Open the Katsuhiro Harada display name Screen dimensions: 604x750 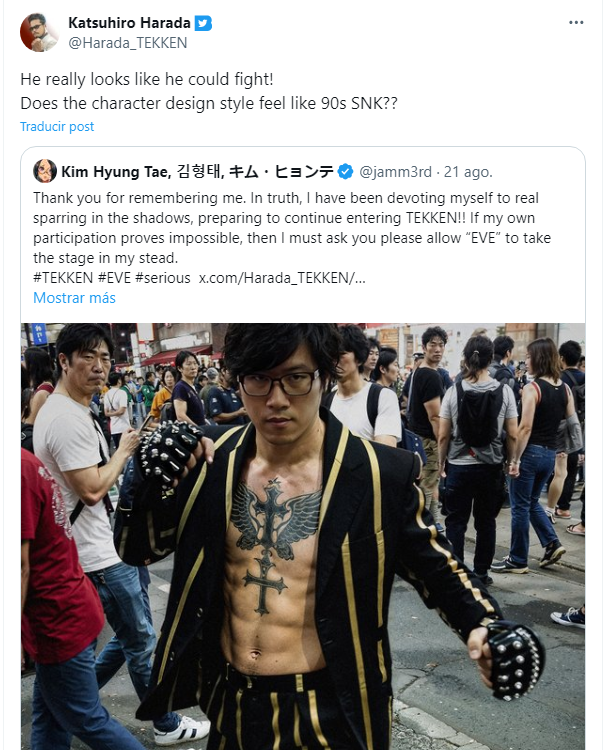click(129, 22)
